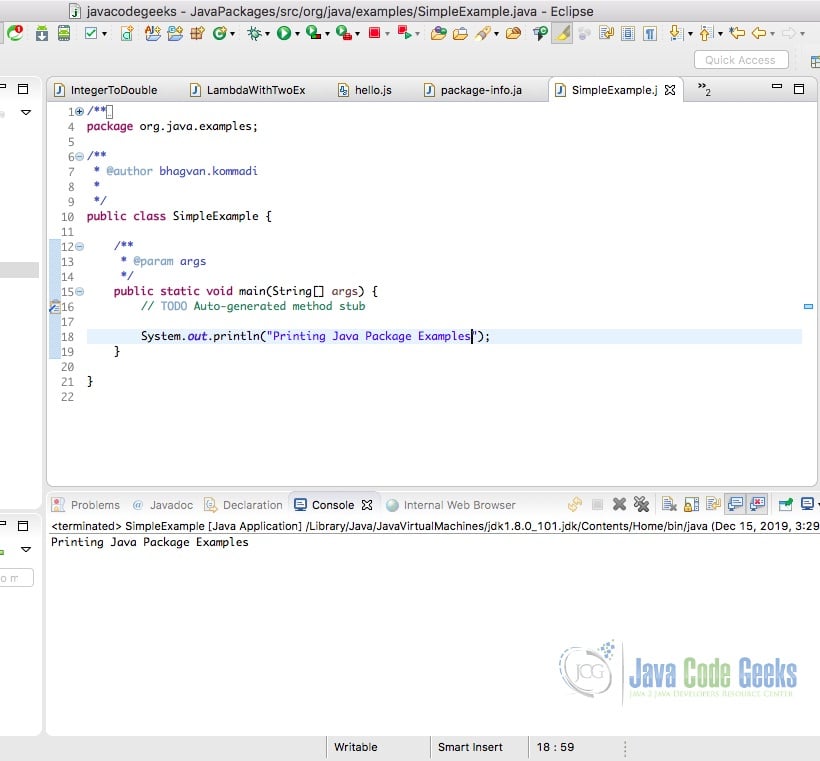The image size is (820, 761).
Task: Open the hidden editor tabs chevron
Action: point(704,89)
